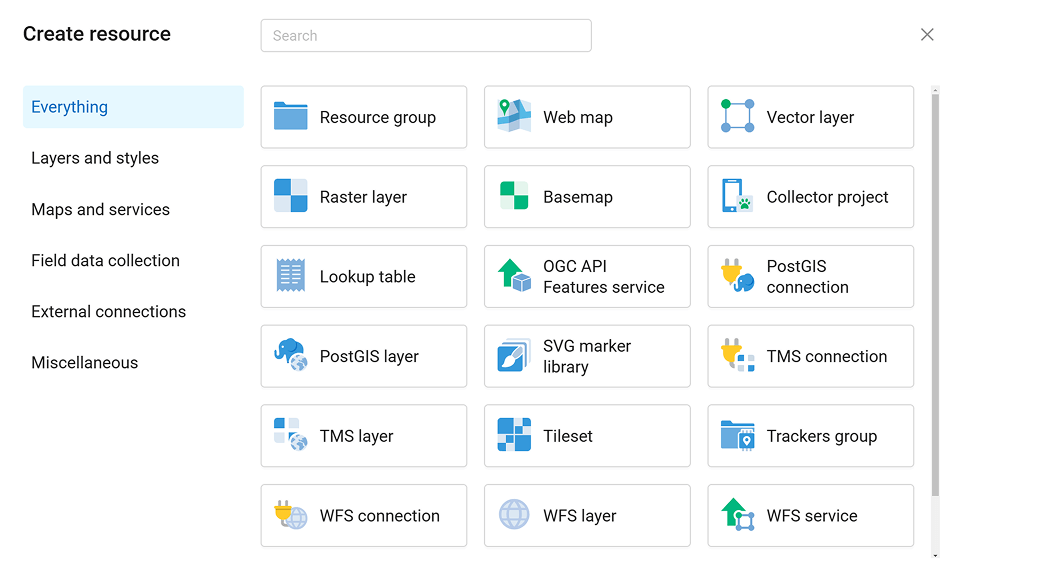Create a Basemap resource

pos(587,197)
